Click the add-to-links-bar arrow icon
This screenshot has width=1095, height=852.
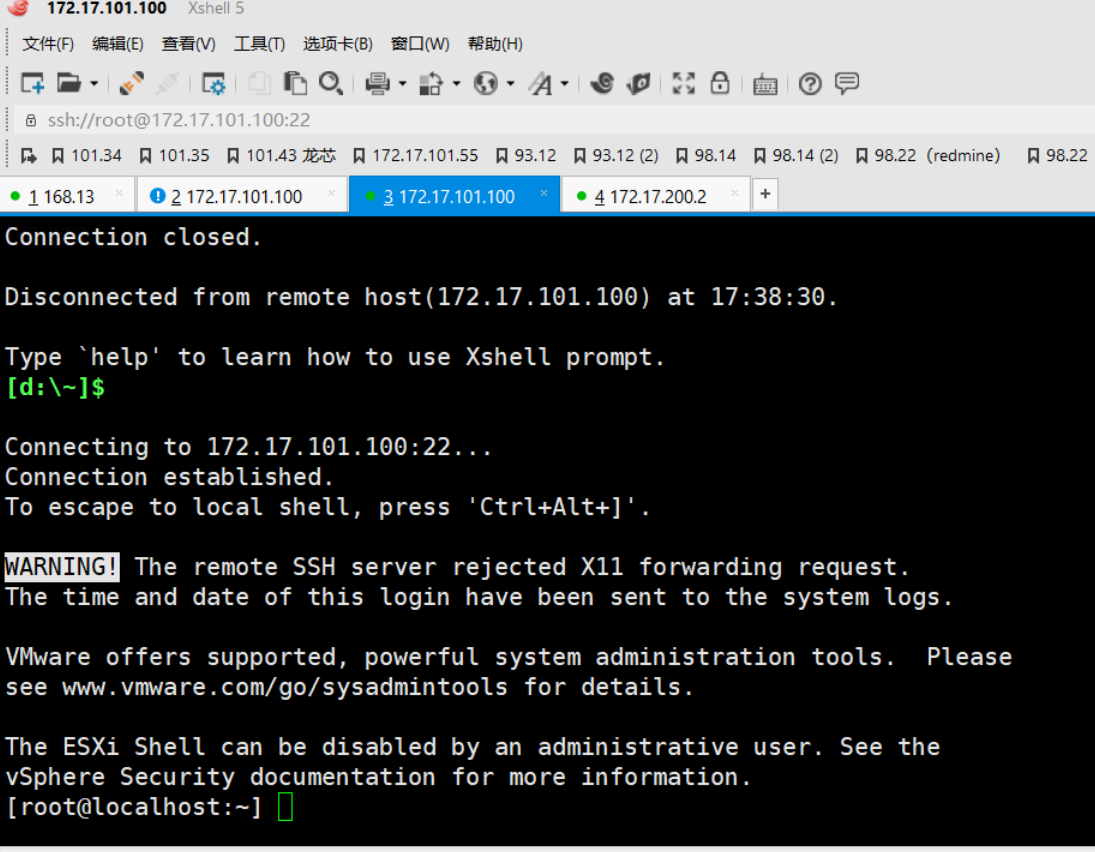(29, 156)
